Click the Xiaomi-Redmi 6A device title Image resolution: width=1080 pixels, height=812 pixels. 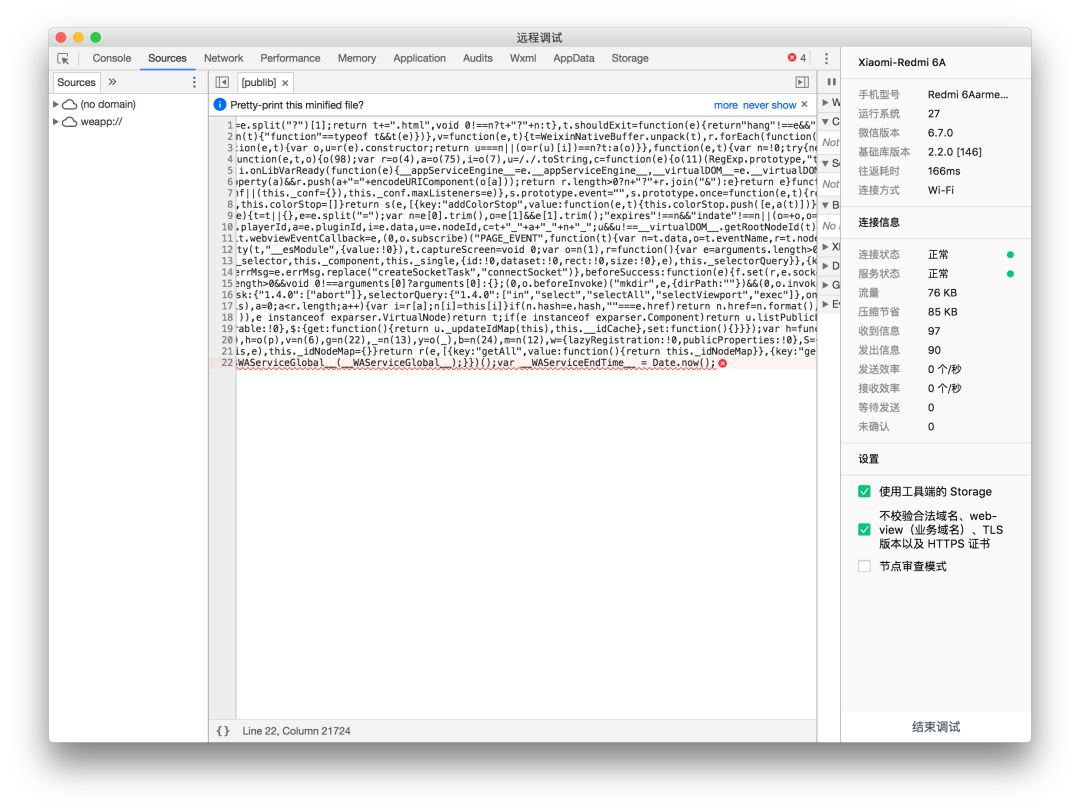click(902, 62)
